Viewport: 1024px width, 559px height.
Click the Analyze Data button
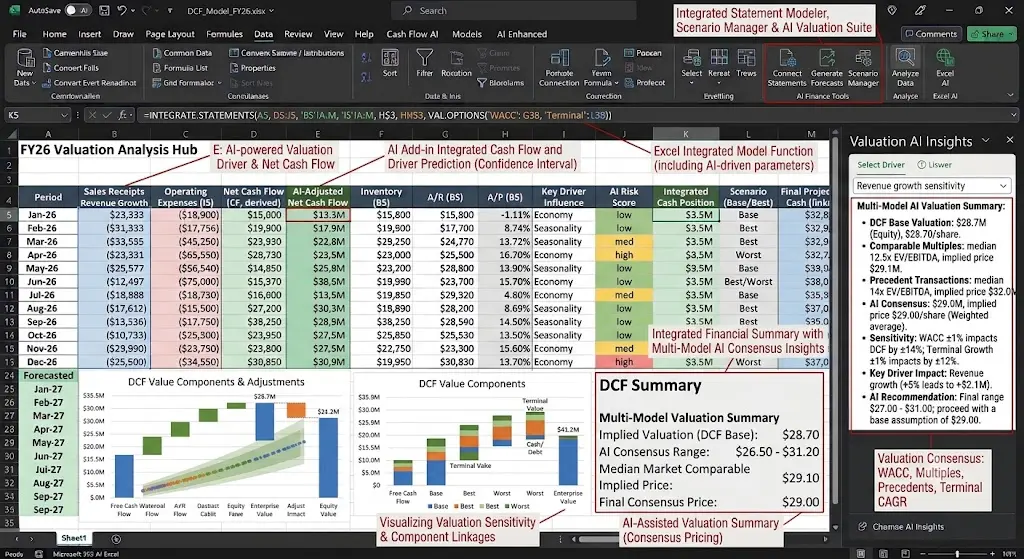[905, 68]
